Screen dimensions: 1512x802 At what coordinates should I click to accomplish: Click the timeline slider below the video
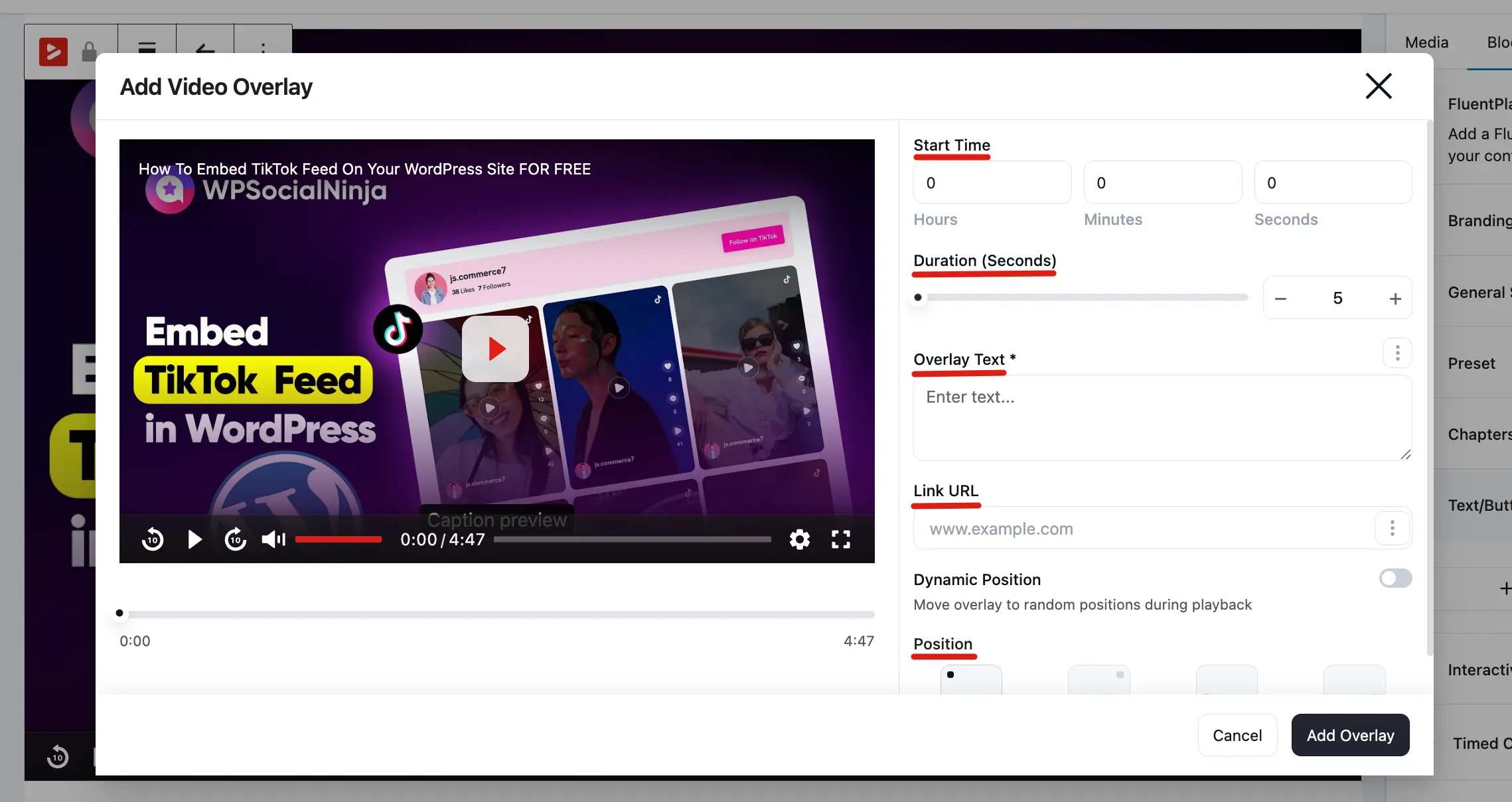(497, 614)
